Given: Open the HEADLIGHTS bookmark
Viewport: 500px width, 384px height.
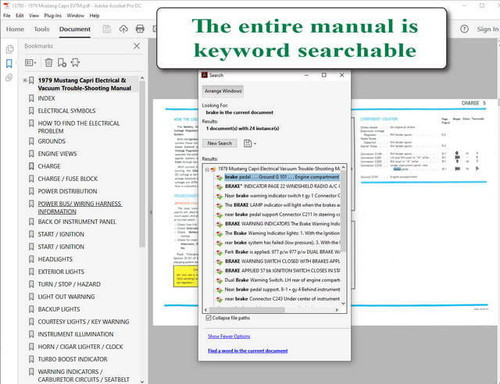Looking at the screenshot, I should (x=55, y=259).
